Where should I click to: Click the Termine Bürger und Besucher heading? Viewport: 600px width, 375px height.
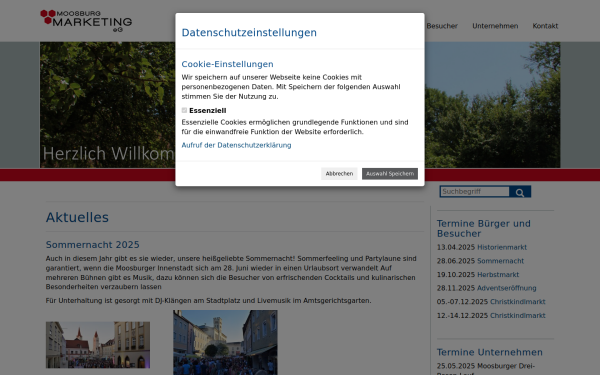click(x=484, y=228)
